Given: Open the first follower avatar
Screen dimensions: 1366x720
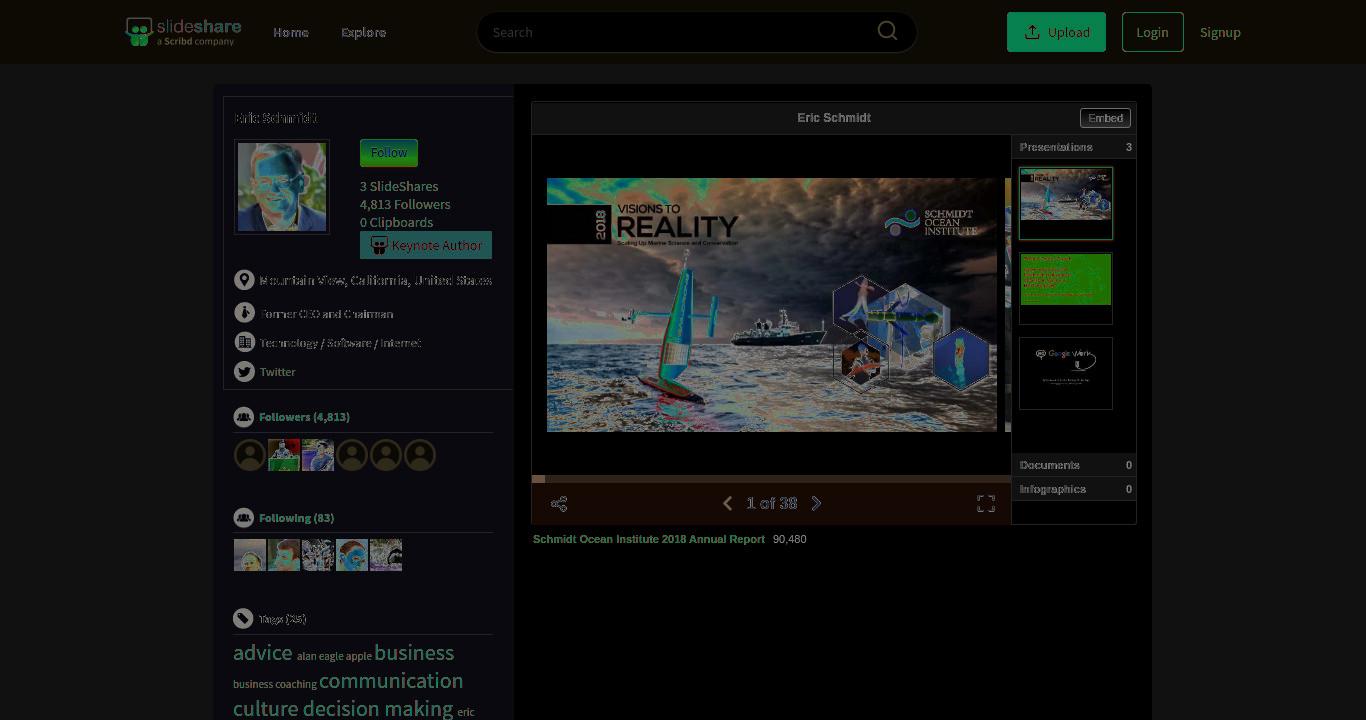Looking at the screenshot, I should [x=250, y=455].
